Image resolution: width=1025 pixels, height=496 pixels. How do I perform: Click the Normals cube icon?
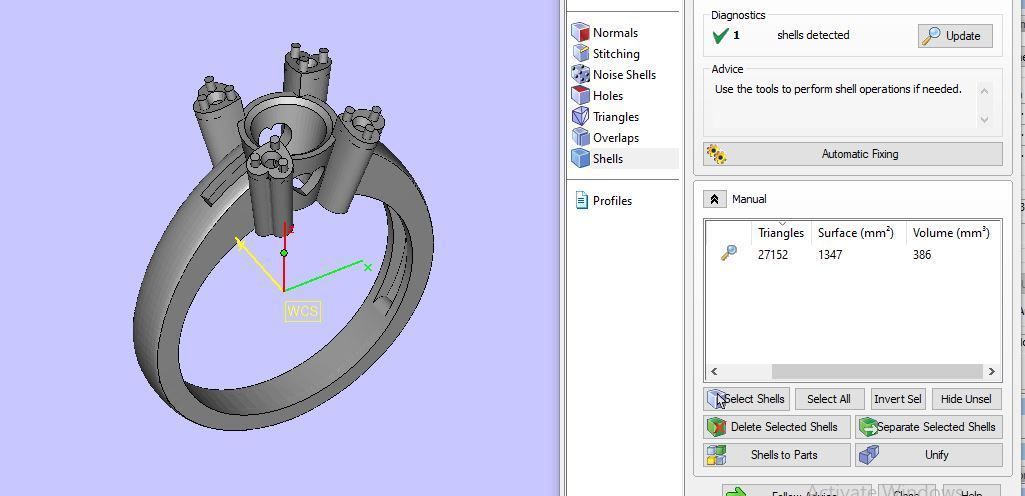coord(580,32)
